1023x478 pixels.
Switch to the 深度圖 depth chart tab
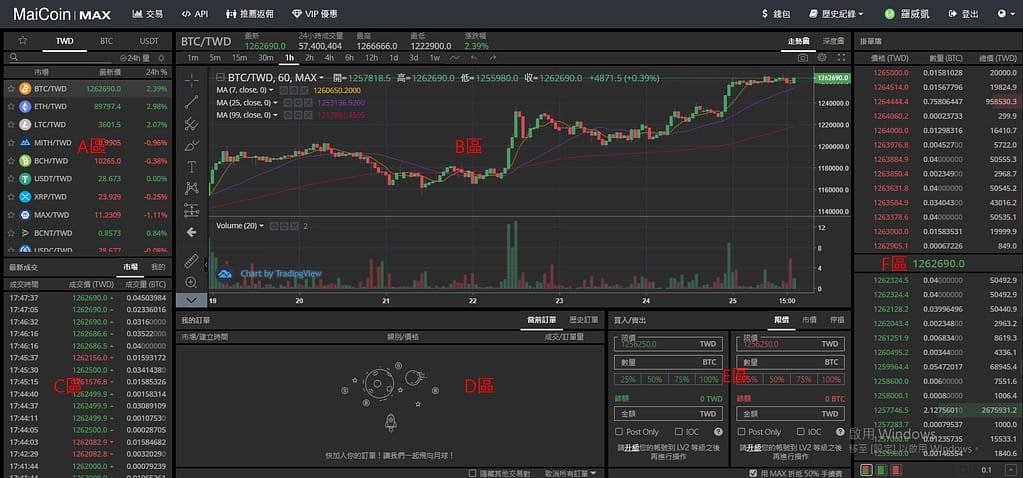pyautogui.click(x=833, y=40)
